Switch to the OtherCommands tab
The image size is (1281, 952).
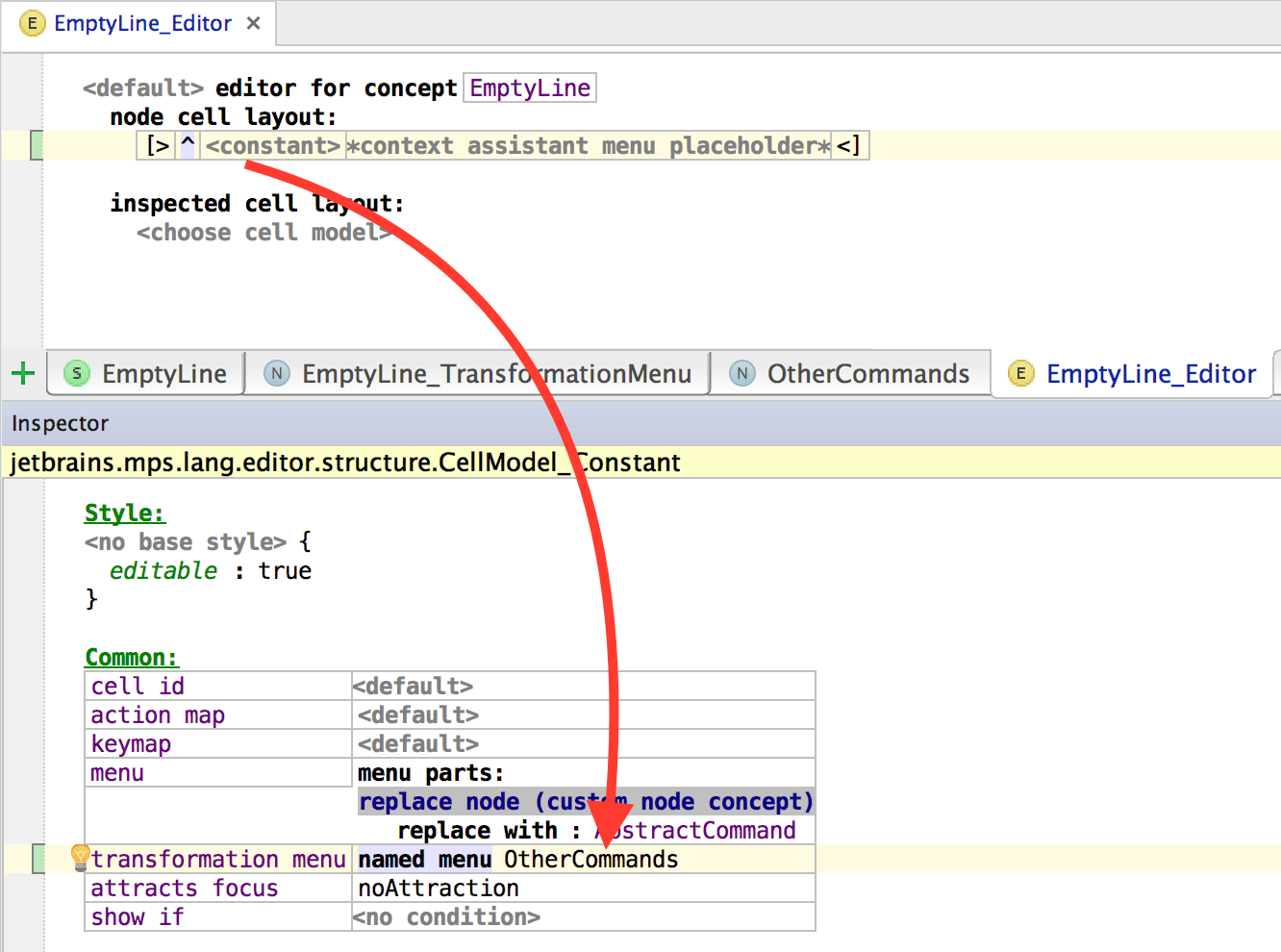point(867,373)
